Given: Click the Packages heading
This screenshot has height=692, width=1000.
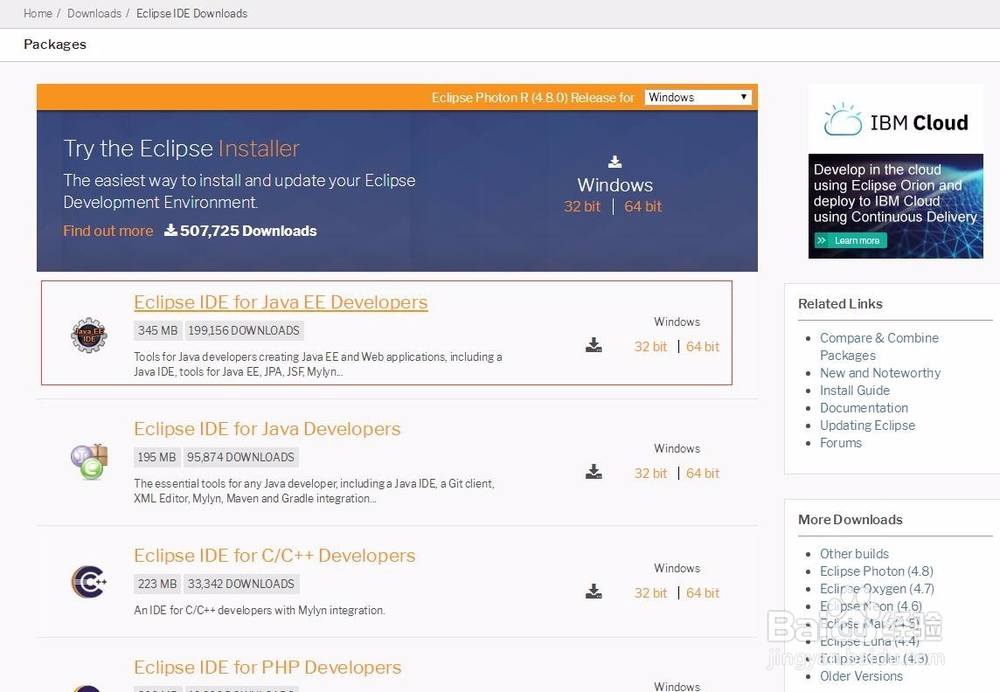Looking at the screenshot, I should (x=55, y=45).
